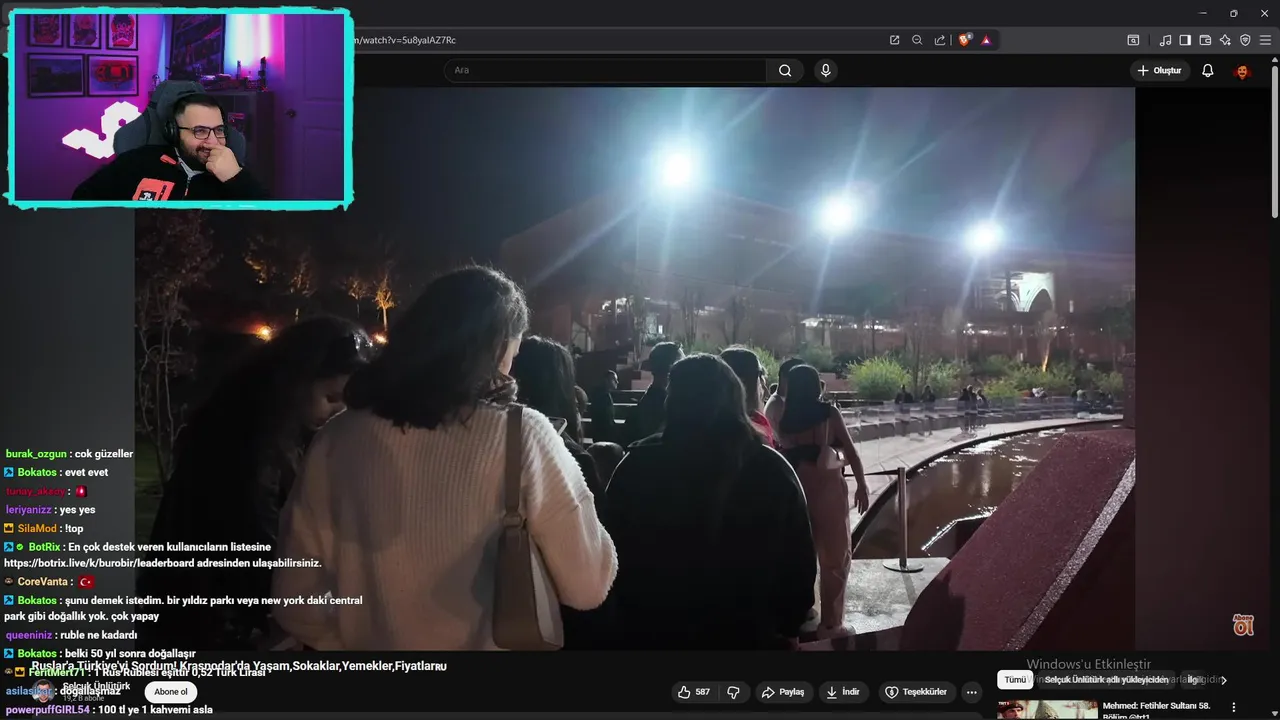The width and height of the screenshot is (1280, 720).
Task: Click the İndir download button
Action: (843, 692)
